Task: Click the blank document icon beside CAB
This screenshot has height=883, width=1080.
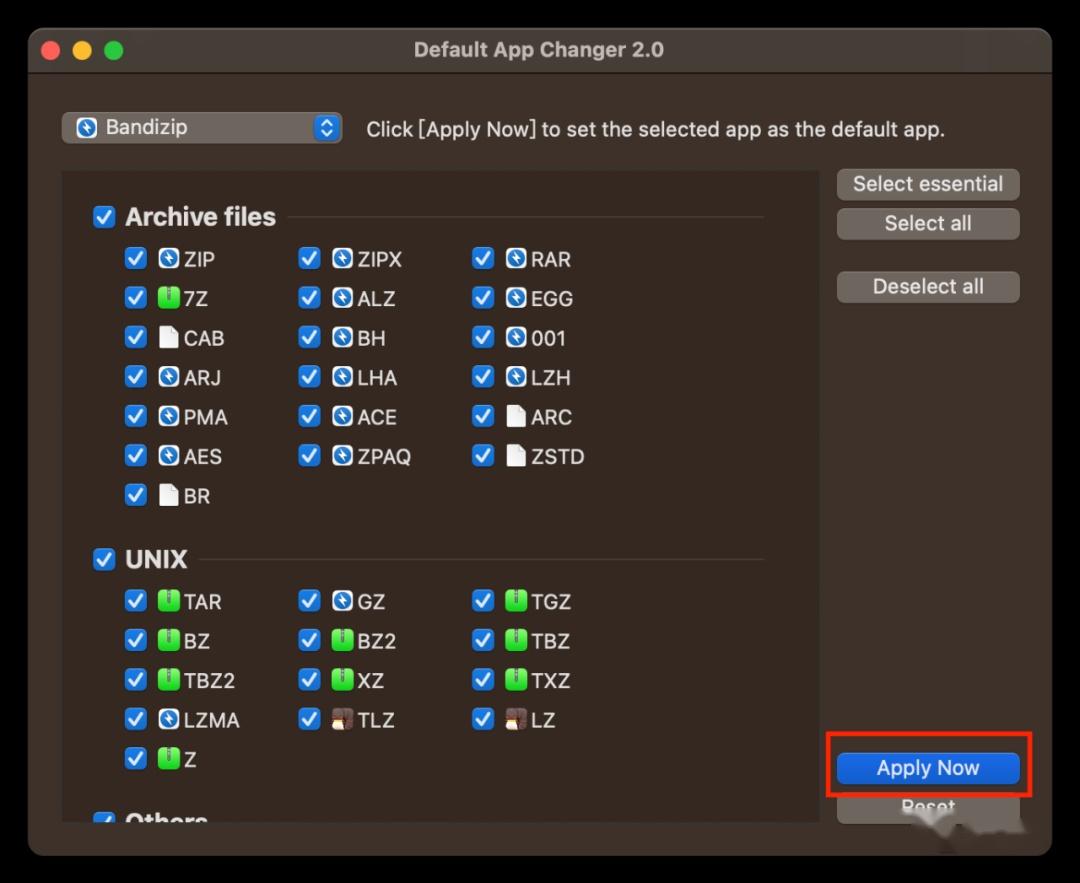Action: click(x=168, y=338)
